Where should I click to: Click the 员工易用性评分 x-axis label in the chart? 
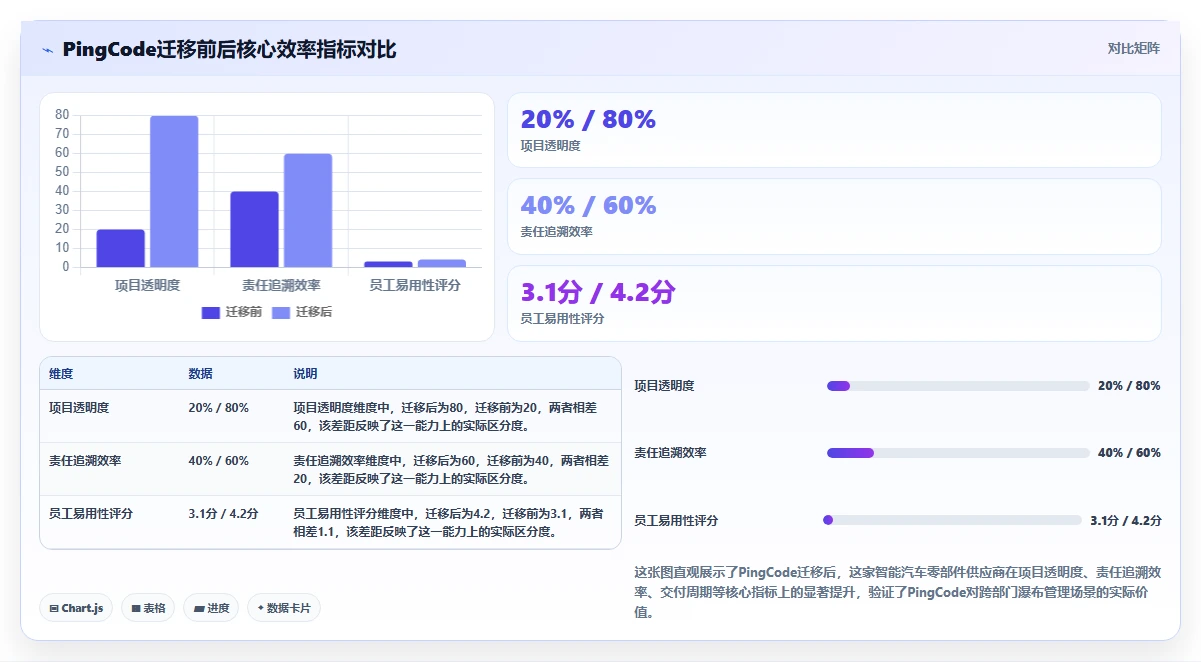415,285
